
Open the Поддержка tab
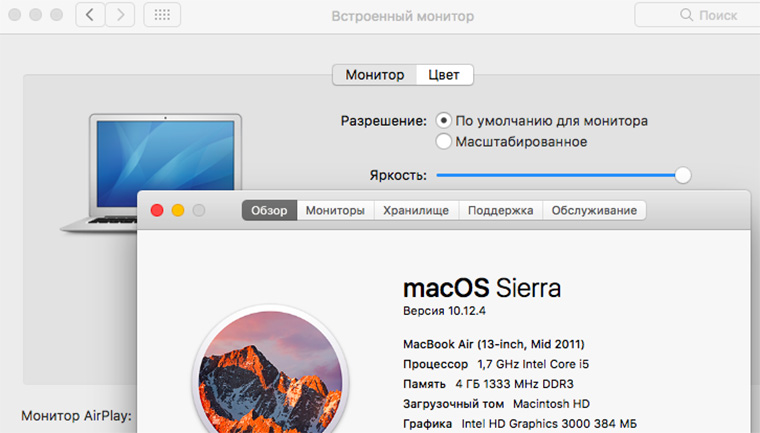tap(500, 210)
